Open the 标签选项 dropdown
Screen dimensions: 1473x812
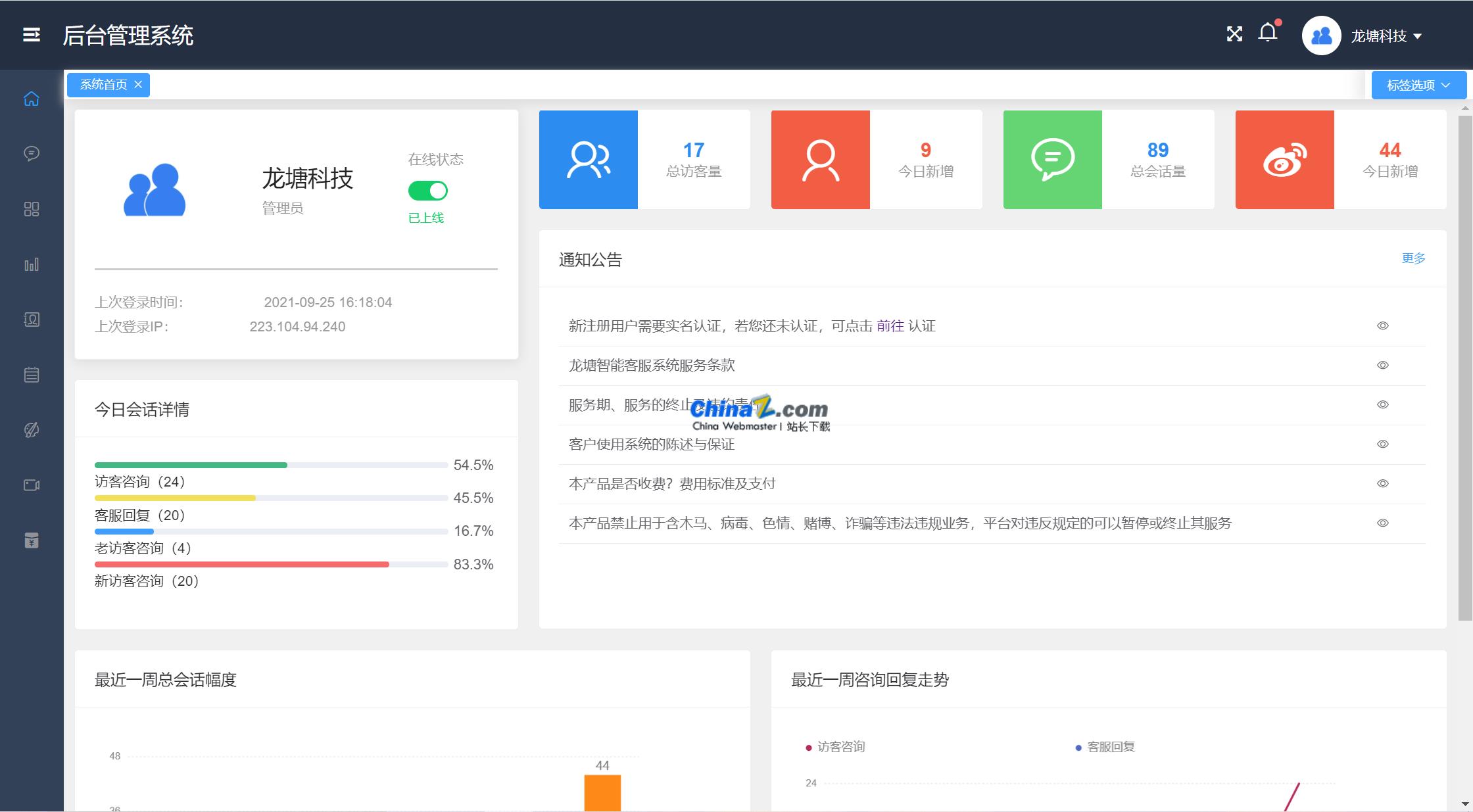click(x=1418, y=85)
